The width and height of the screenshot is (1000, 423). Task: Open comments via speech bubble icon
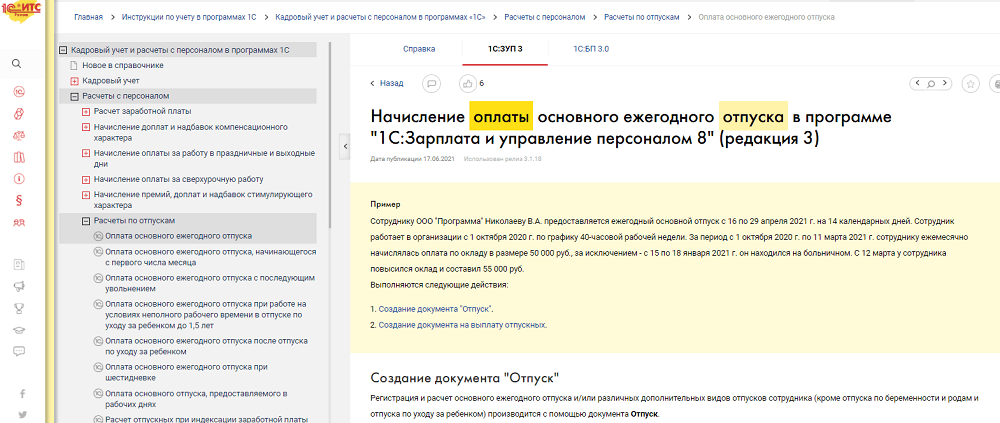431,83
